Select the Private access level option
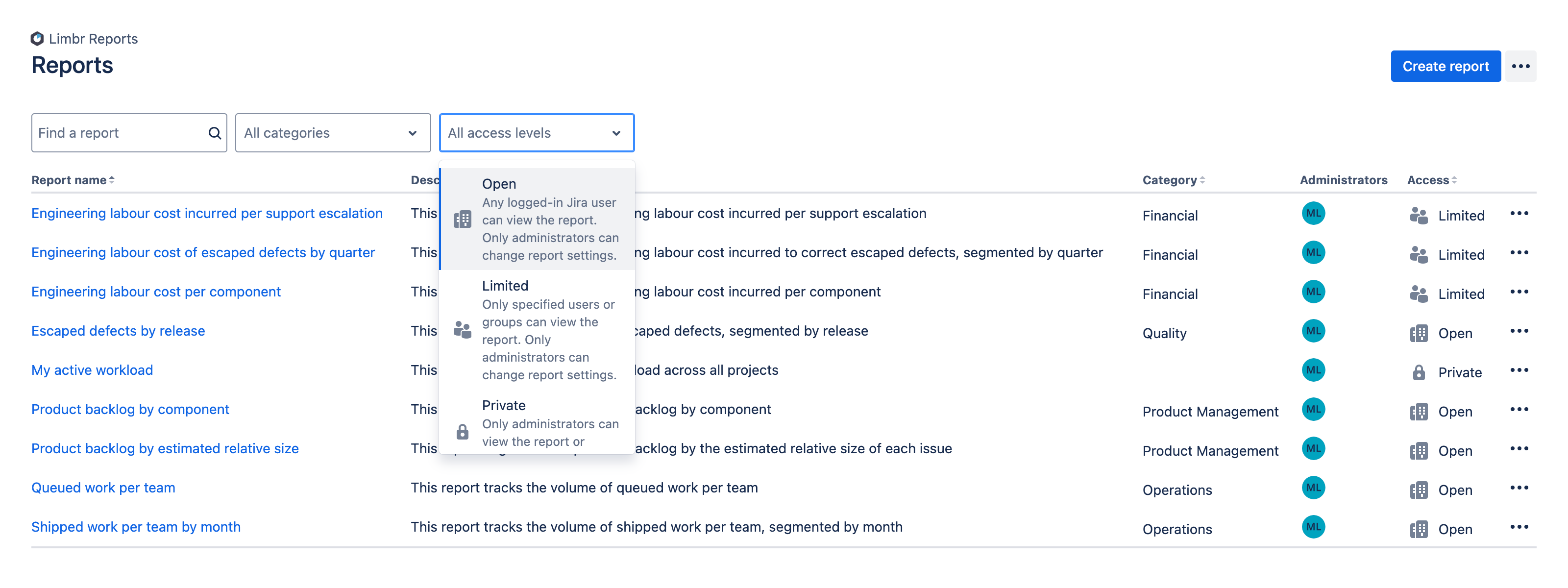 [536, 422]
